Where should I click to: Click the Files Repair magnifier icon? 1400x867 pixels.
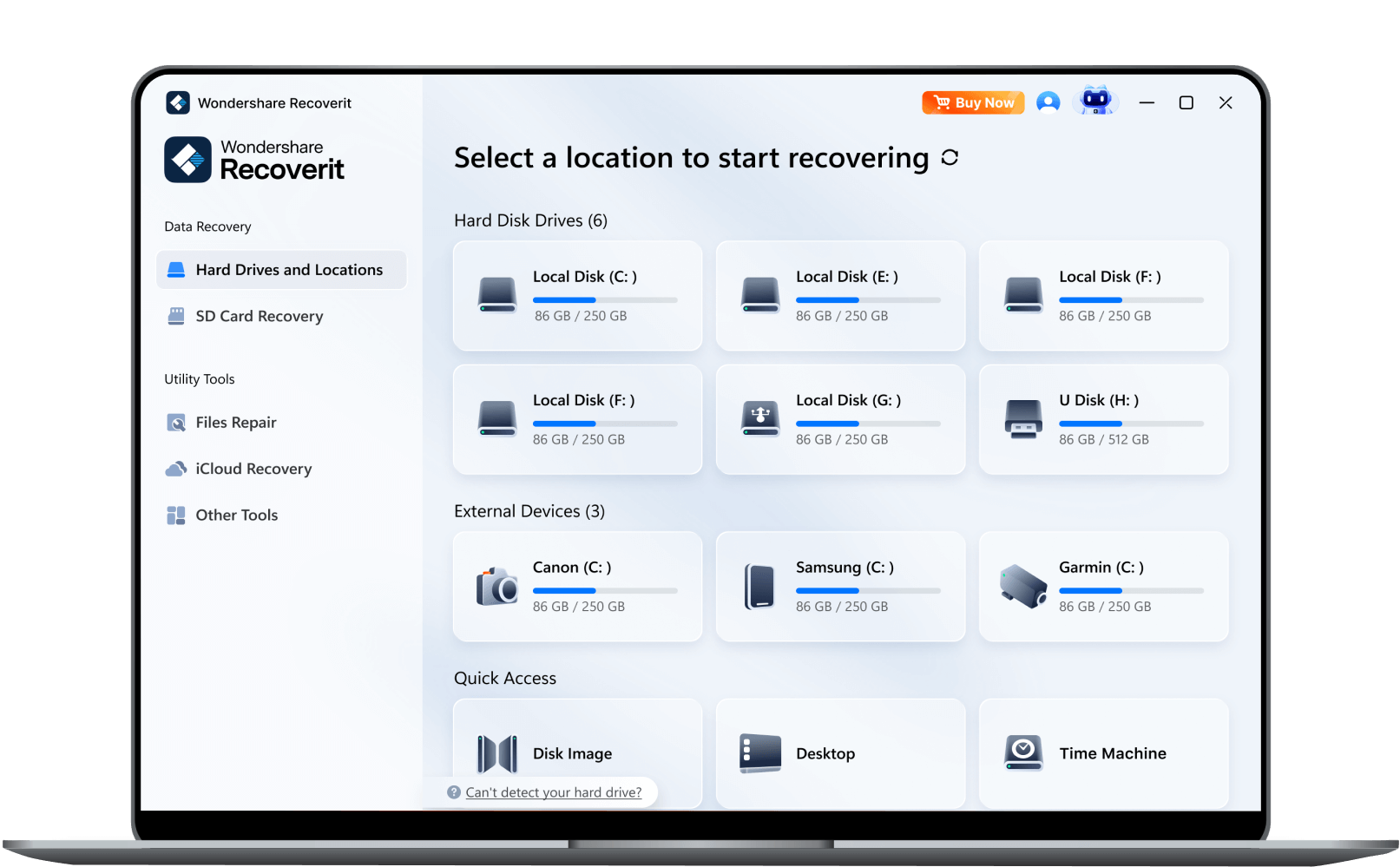tap(176, 423)
